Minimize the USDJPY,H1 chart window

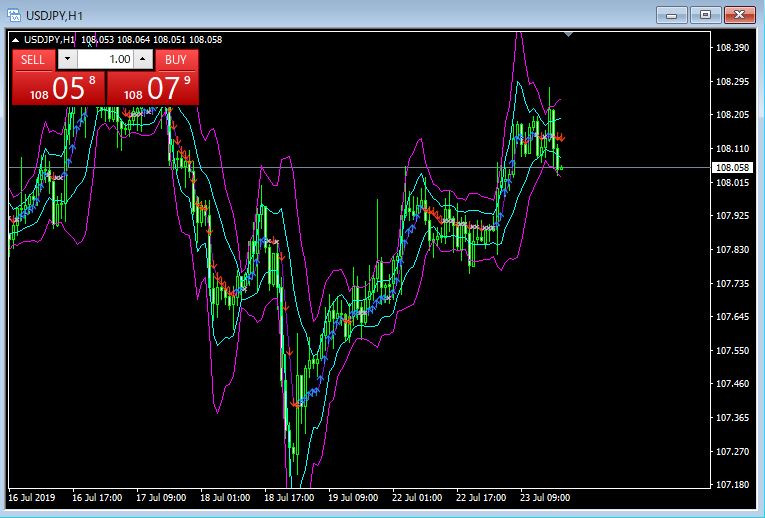point(672,15)
